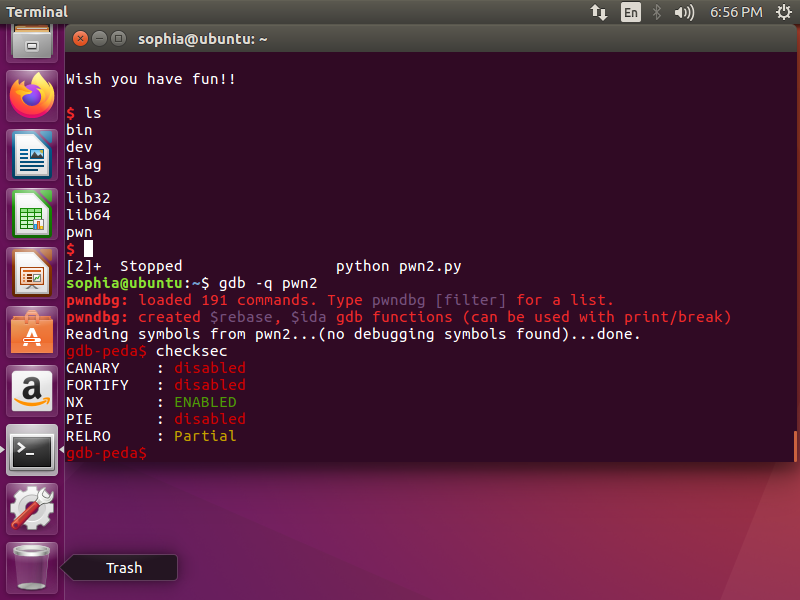
Task: Open Firefox from the launcher
Action: (32, 96)
